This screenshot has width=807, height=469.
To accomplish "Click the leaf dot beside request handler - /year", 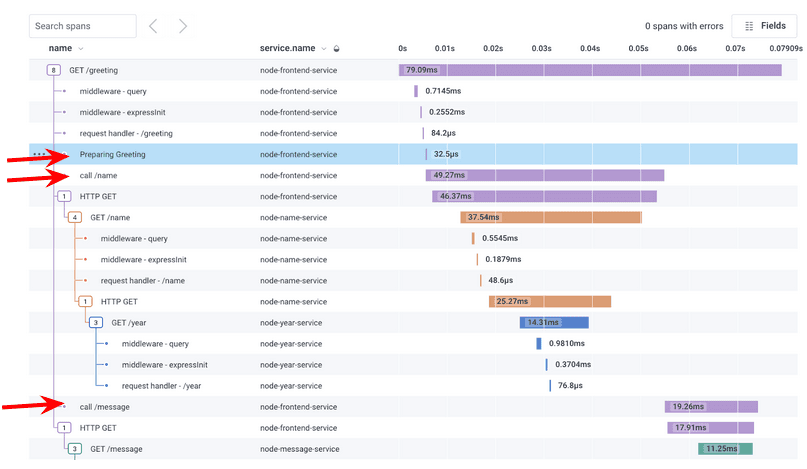I will pos(107,386).
